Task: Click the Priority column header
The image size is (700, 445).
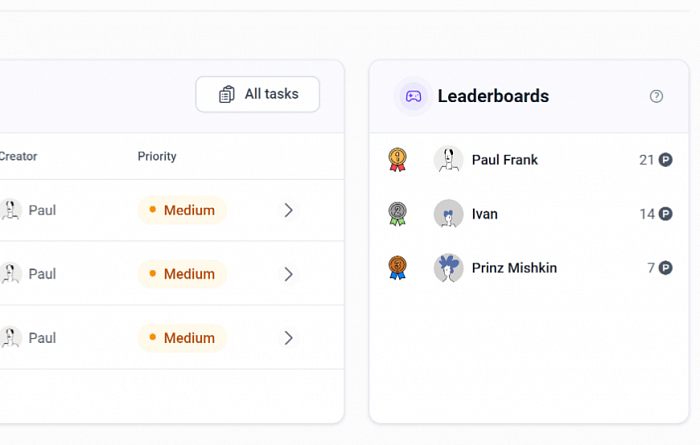Action: pos(157,156)
